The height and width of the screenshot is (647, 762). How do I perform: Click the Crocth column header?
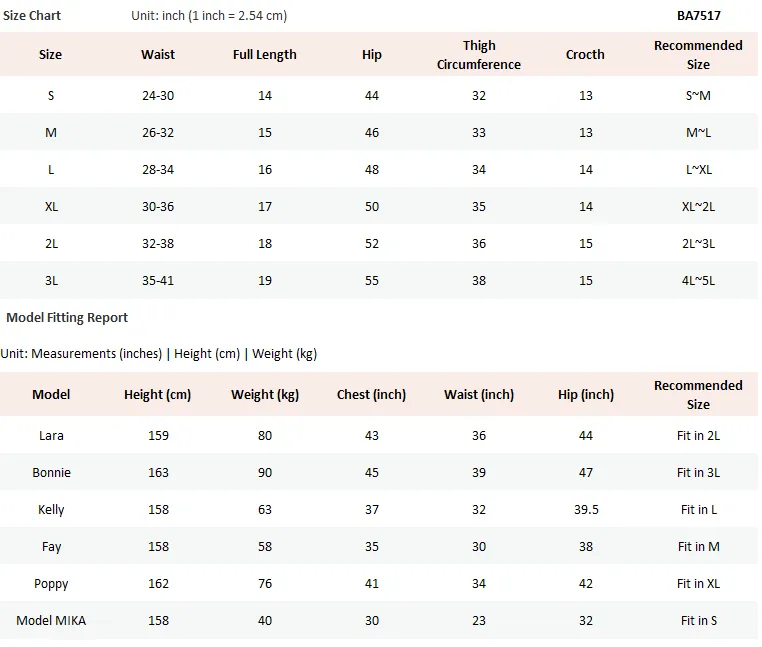click(x=585, y=54)
